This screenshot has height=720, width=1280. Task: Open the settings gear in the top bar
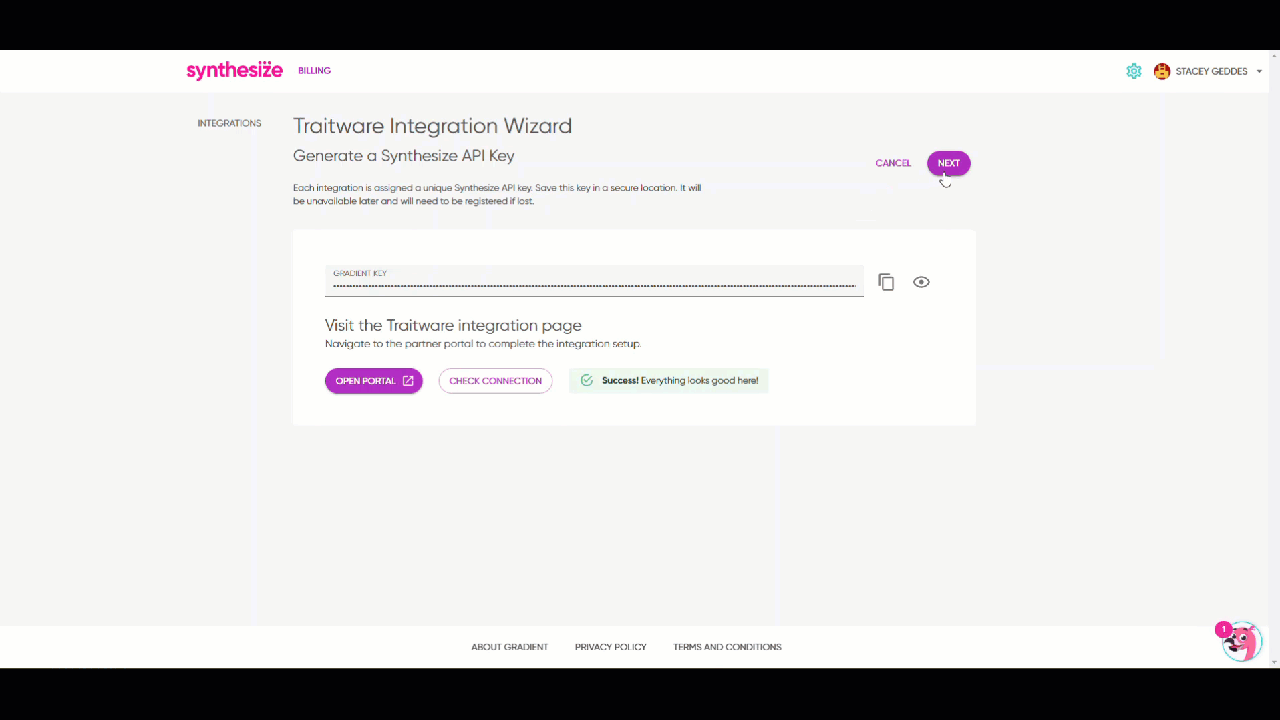pyautogui.click(x=1133, y=71)
